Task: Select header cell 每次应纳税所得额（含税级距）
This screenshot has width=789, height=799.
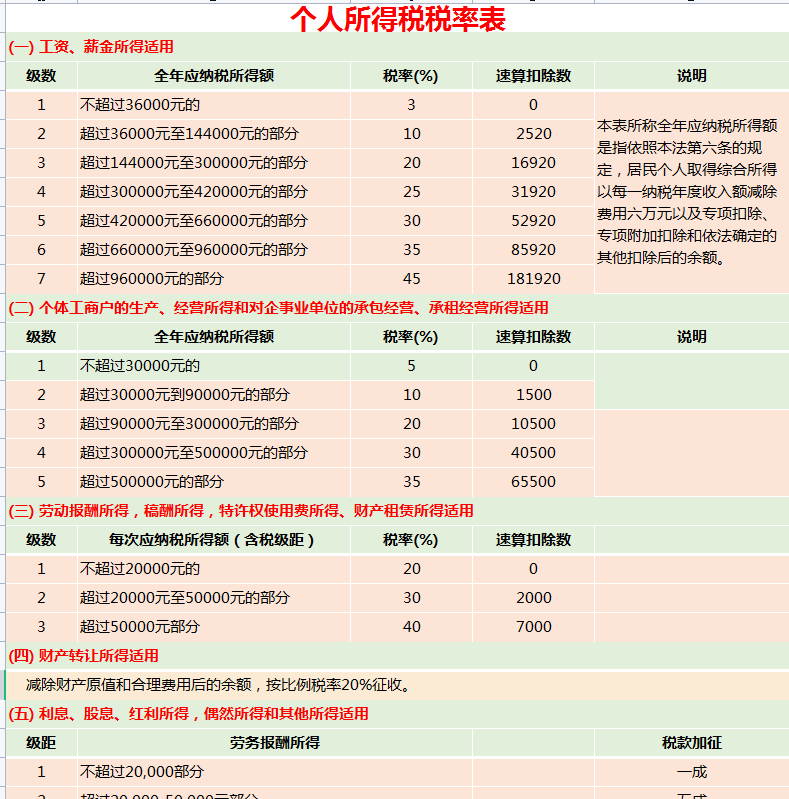Action: coord(214,540)
